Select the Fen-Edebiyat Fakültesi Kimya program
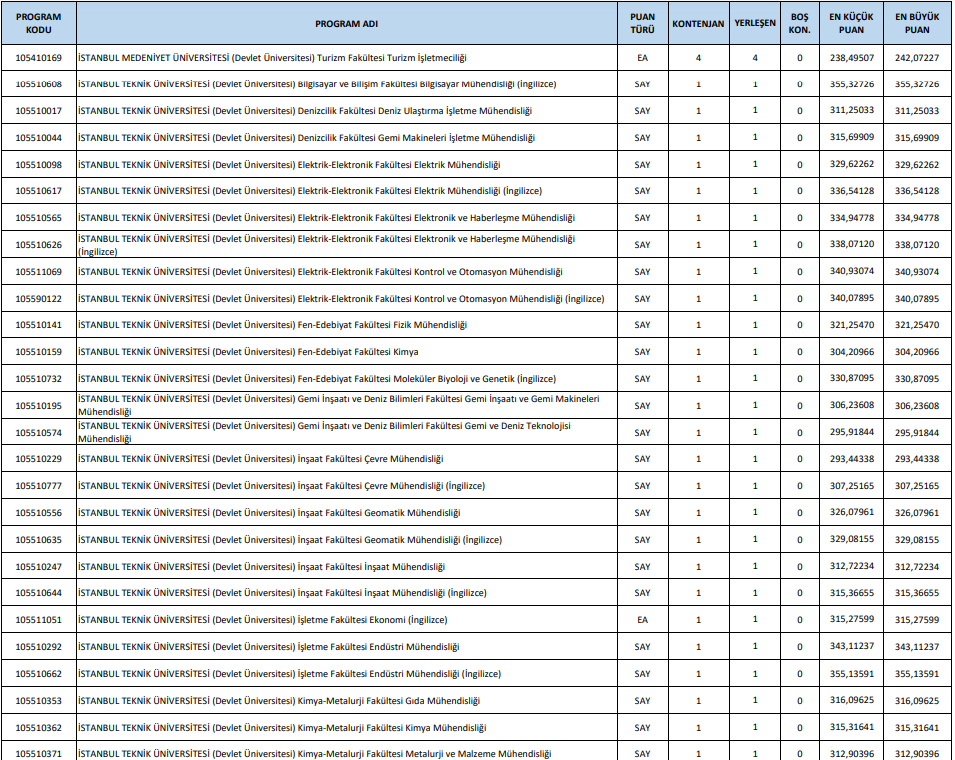The width and height of the screenshot is (955, 760). (248, 352)
